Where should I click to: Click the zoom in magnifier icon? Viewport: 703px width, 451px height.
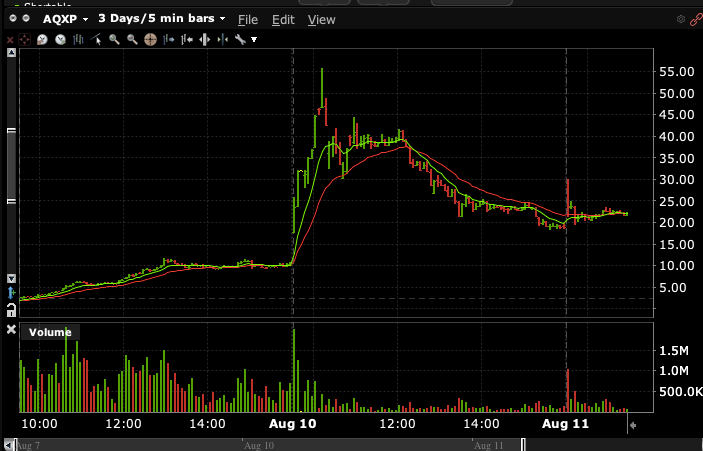click(114, 40)
